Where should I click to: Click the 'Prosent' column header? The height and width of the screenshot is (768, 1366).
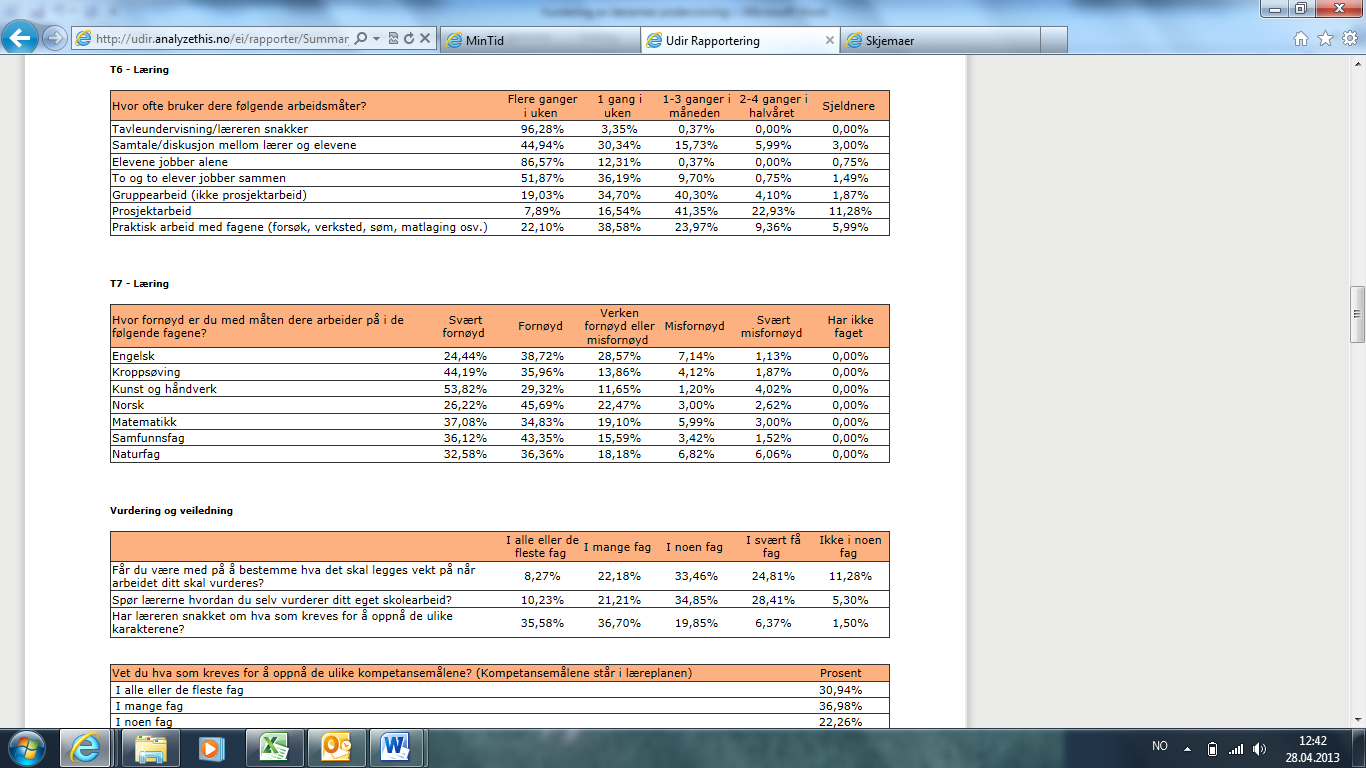click(x=841, y=673)
